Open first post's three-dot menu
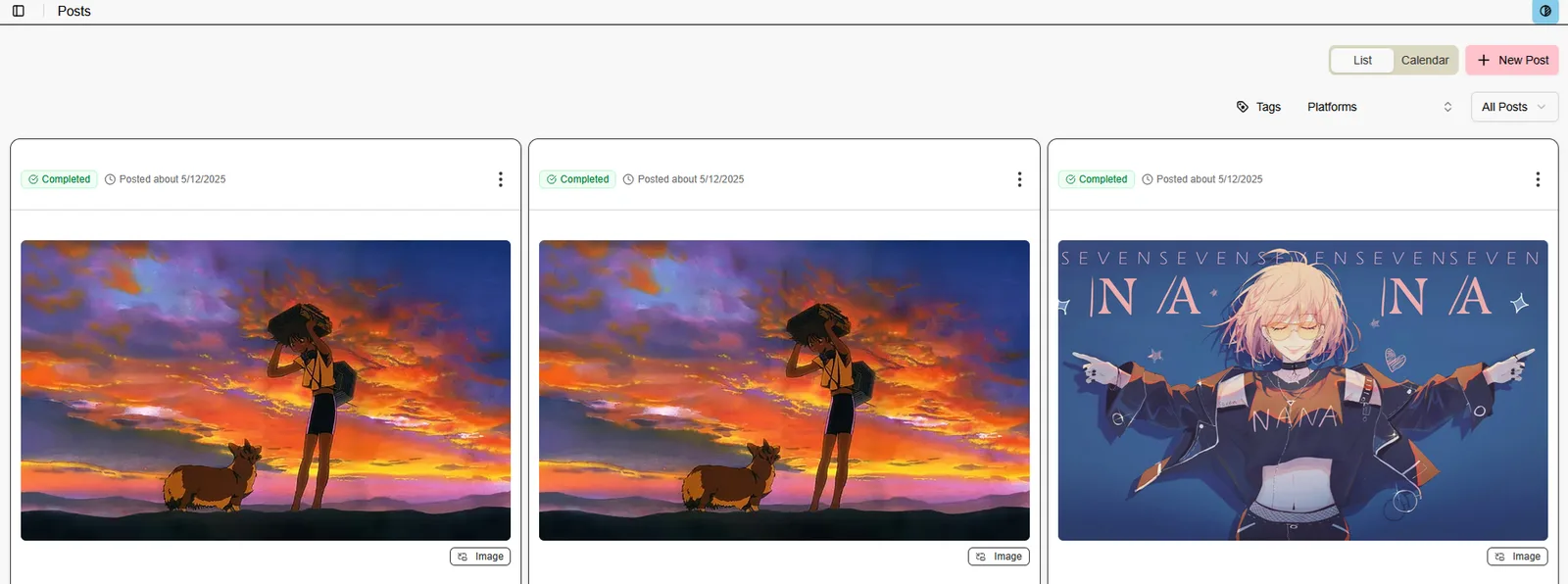Screen dimensions: 1568x584 pyautogui.click(x=501, y=179)
